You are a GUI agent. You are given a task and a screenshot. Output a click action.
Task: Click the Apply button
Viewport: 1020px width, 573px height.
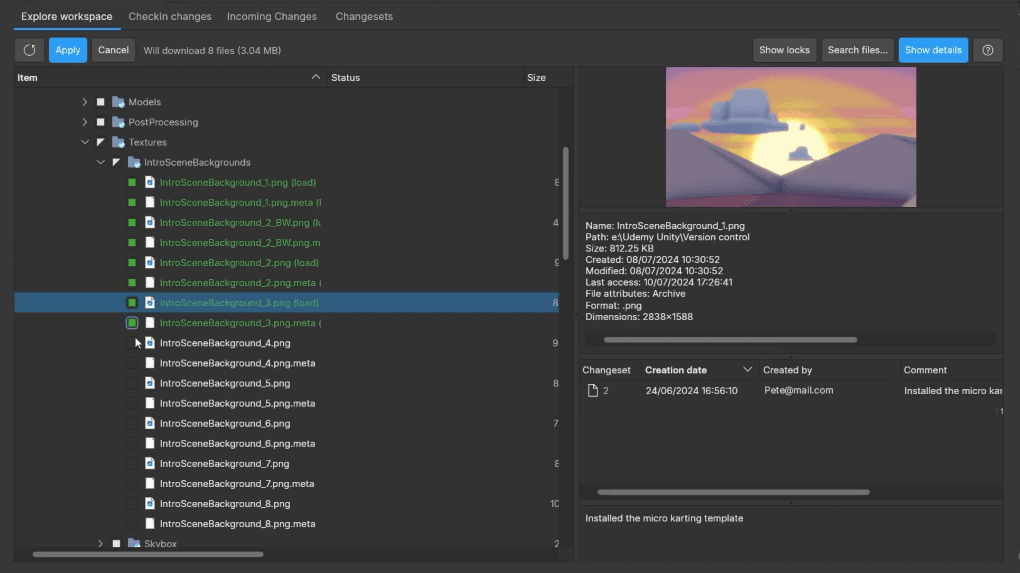(x=68, y=50)
